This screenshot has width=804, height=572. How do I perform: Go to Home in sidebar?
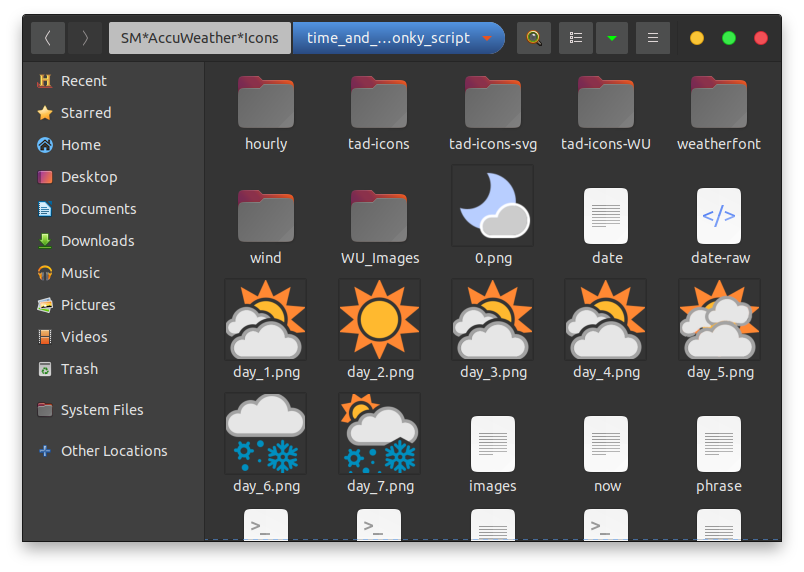pyautogui.click(x=113, y=145)
